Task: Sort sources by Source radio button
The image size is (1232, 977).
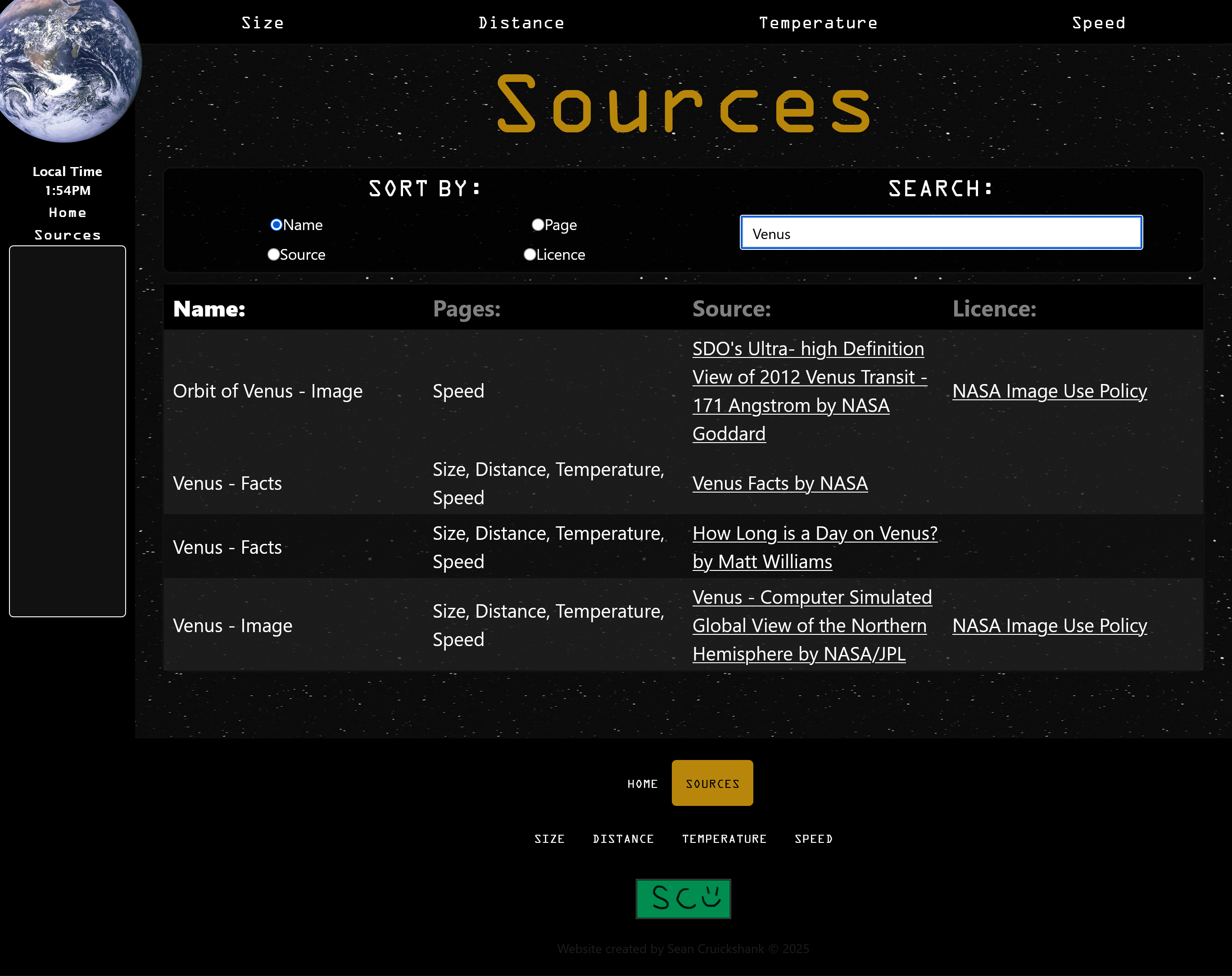Action: (x=274, y=255)
